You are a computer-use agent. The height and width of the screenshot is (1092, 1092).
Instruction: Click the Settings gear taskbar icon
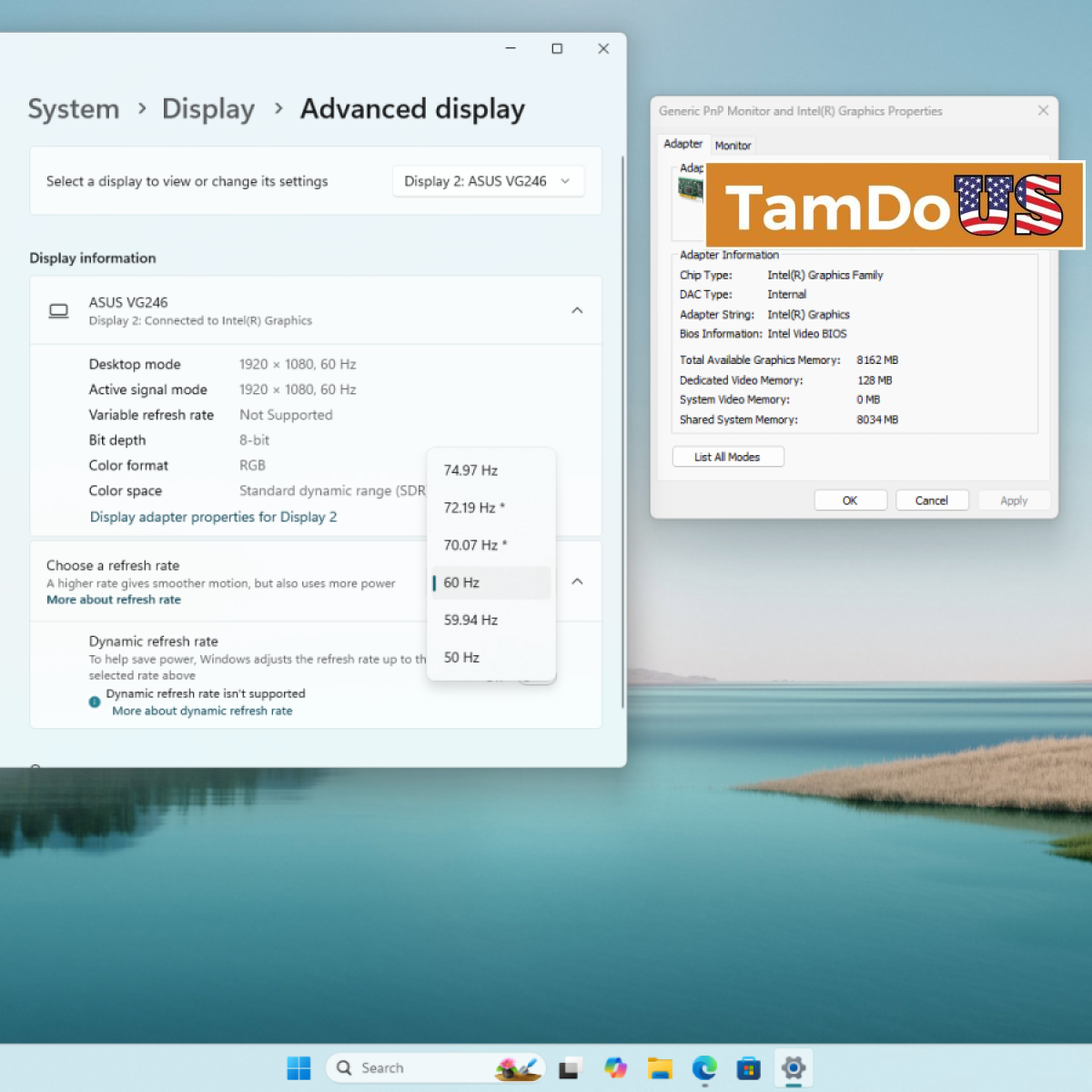tap(794, 1067)
